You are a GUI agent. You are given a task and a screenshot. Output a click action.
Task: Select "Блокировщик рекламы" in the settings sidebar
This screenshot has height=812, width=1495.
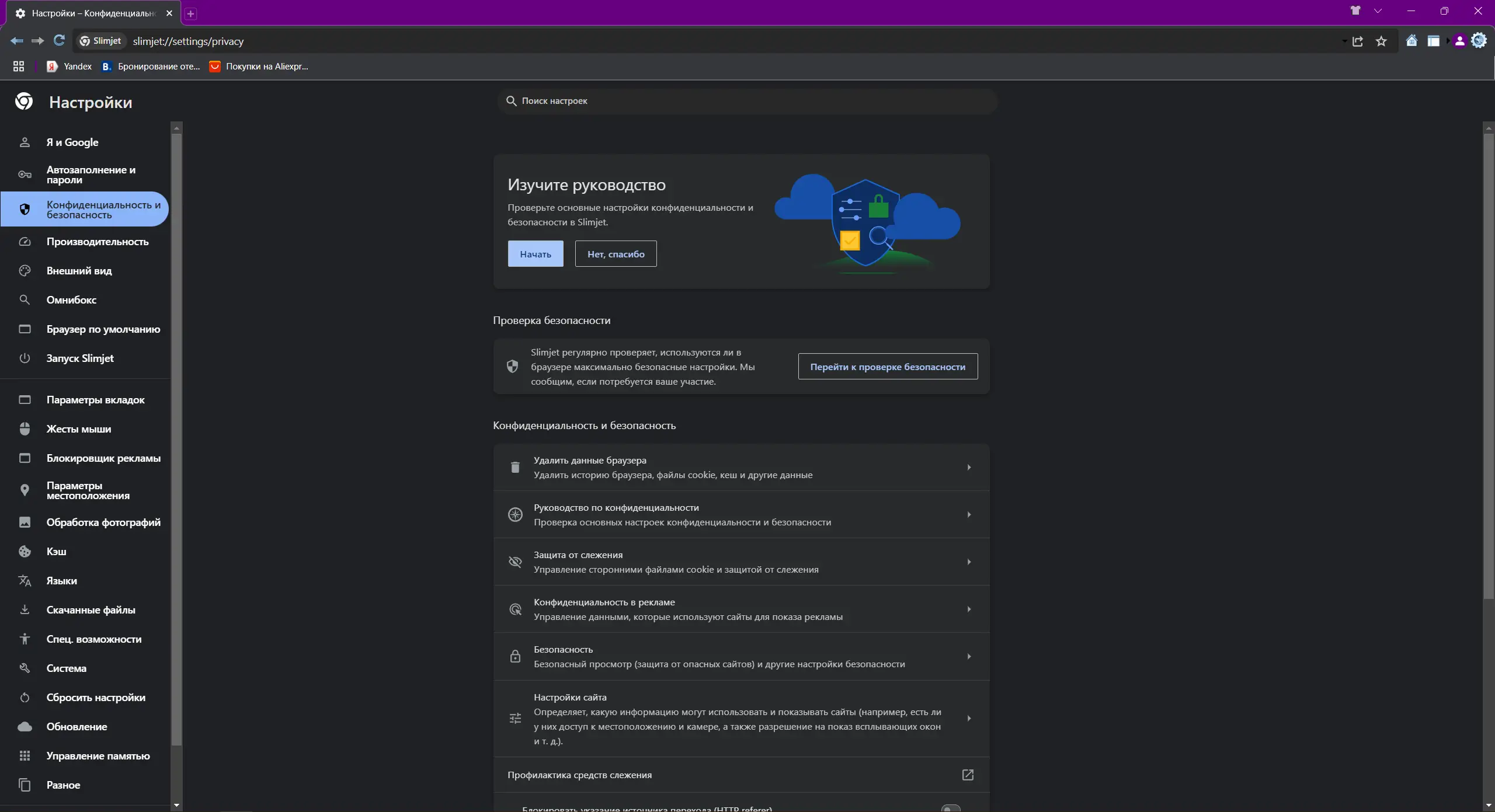point(103,458)
